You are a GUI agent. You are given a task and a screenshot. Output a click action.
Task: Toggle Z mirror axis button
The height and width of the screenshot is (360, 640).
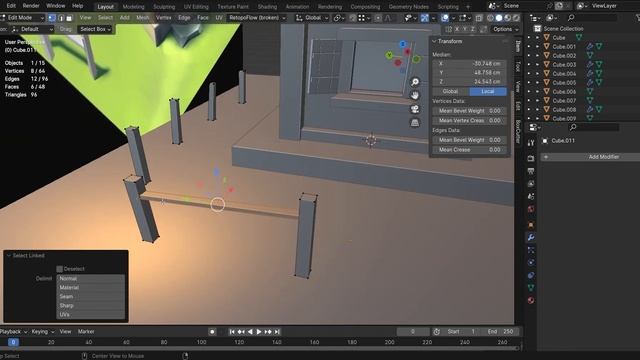coord(473,29)
